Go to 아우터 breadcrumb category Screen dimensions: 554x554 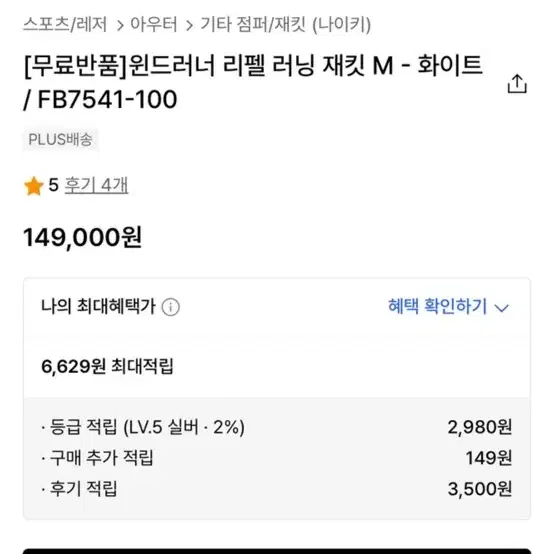pyautogui.click(x=154, y=25)
